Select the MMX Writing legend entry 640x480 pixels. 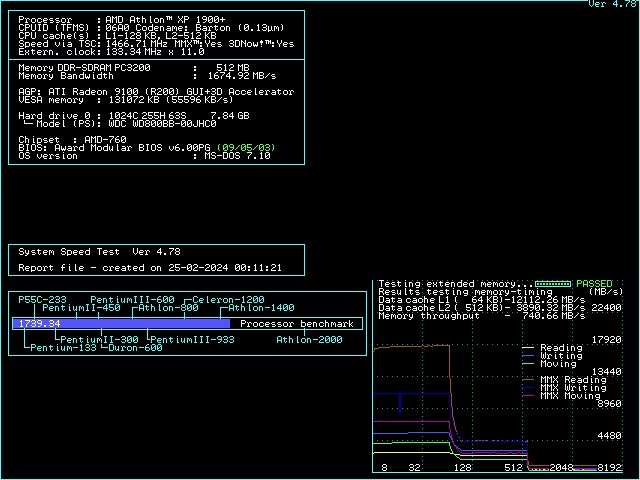[x=572, y=388]
